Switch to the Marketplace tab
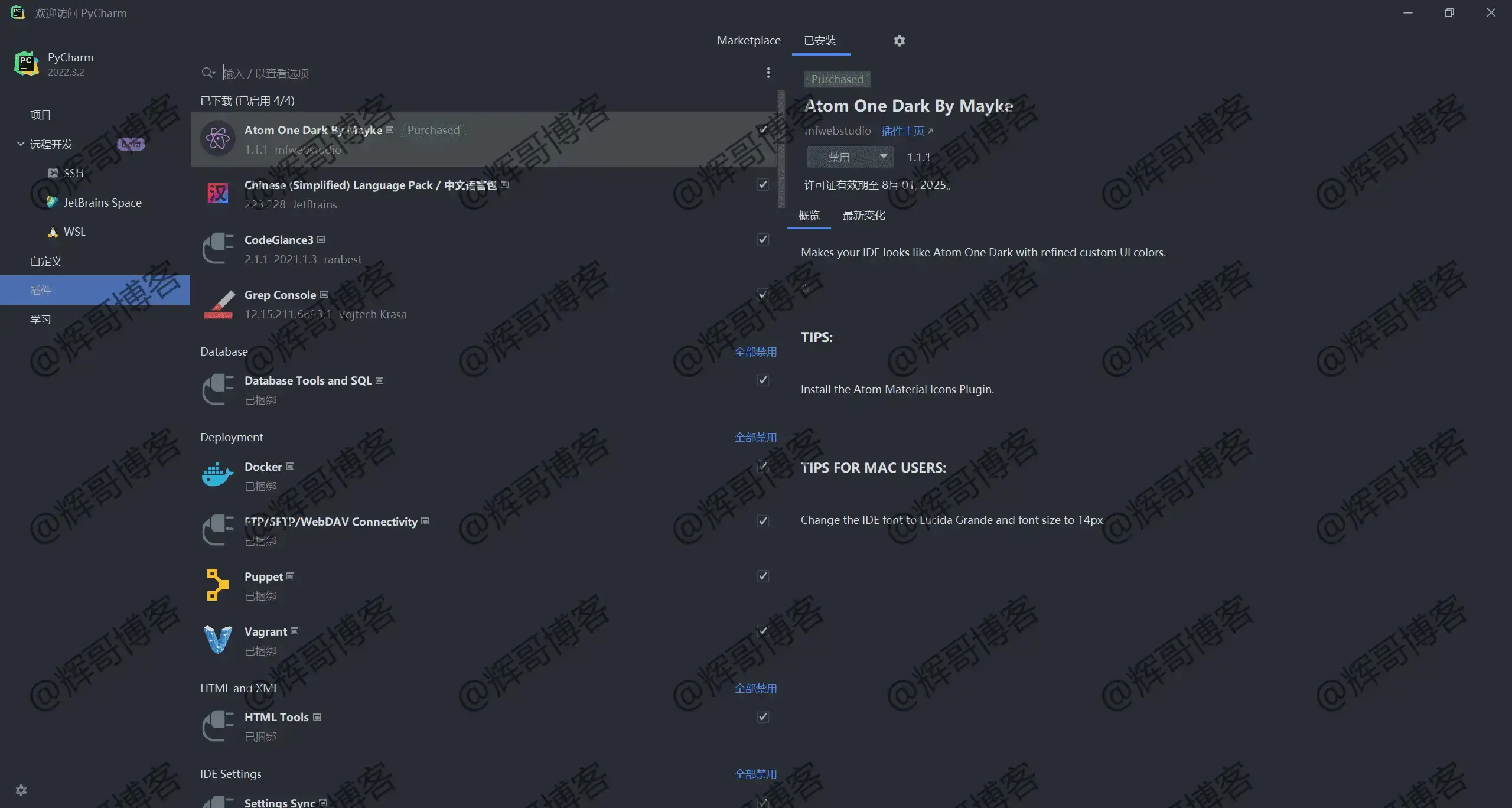1512x808 pixels. coord(749,40)
